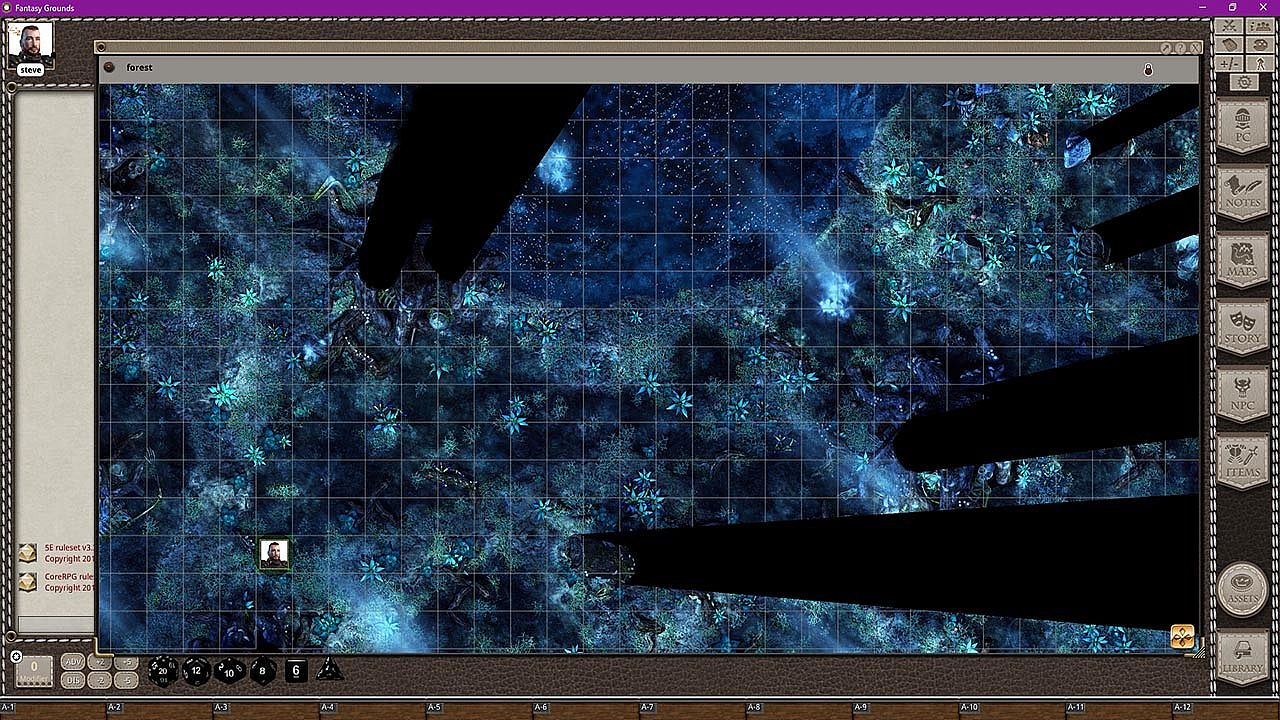This screenshot has height=720, width=1280.
Task: Click the d8 die
Action: (x=263, y=670)
